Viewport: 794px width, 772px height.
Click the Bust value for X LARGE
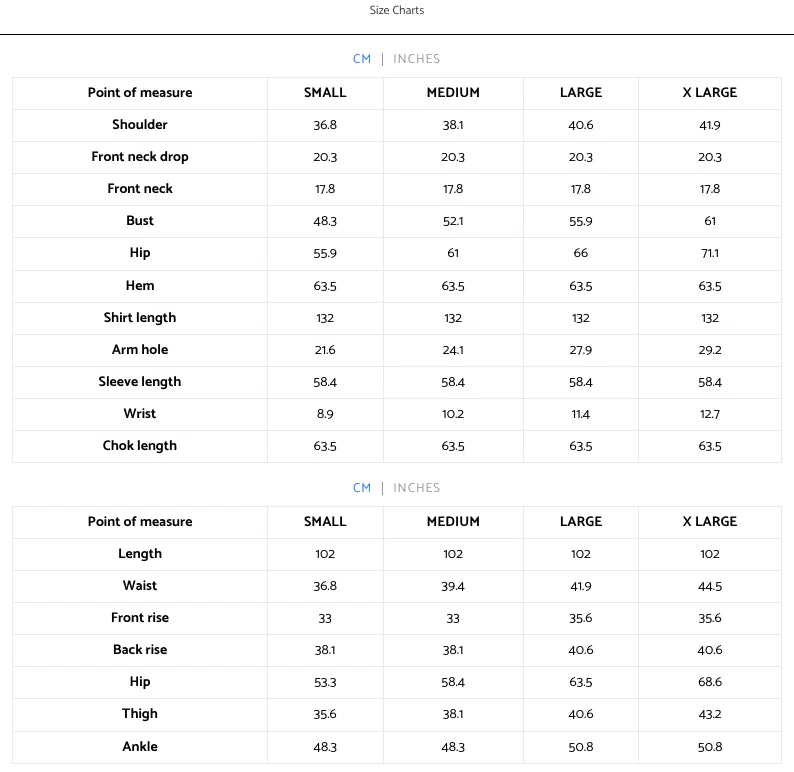709,221
